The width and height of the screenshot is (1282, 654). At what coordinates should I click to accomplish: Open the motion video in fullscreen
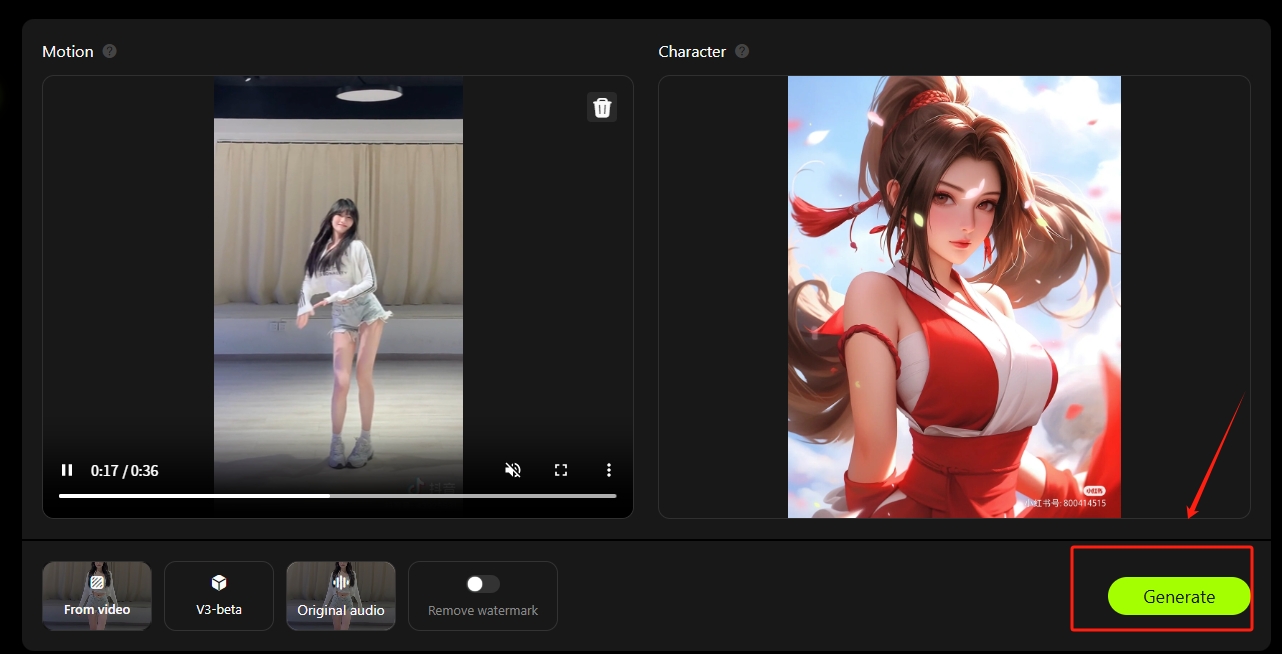coord(561,470)
